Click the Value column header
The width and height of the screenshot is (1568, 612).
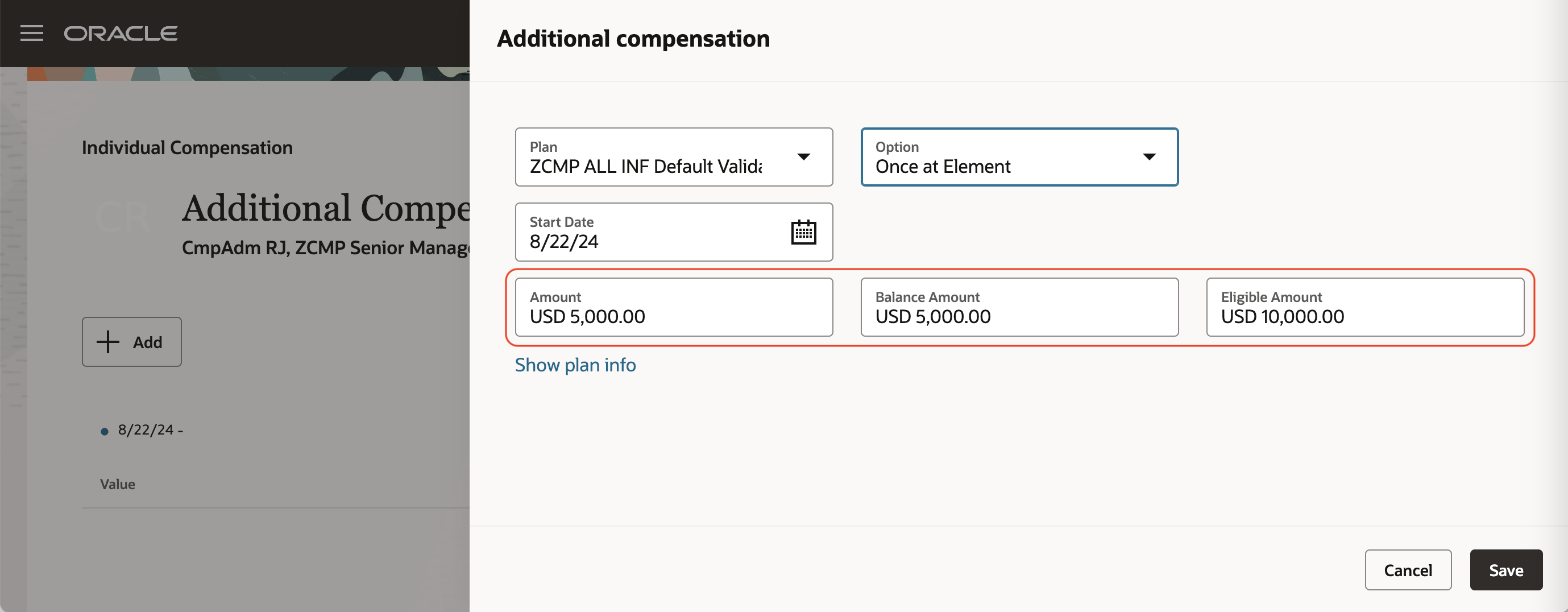(x=118, y=484)
